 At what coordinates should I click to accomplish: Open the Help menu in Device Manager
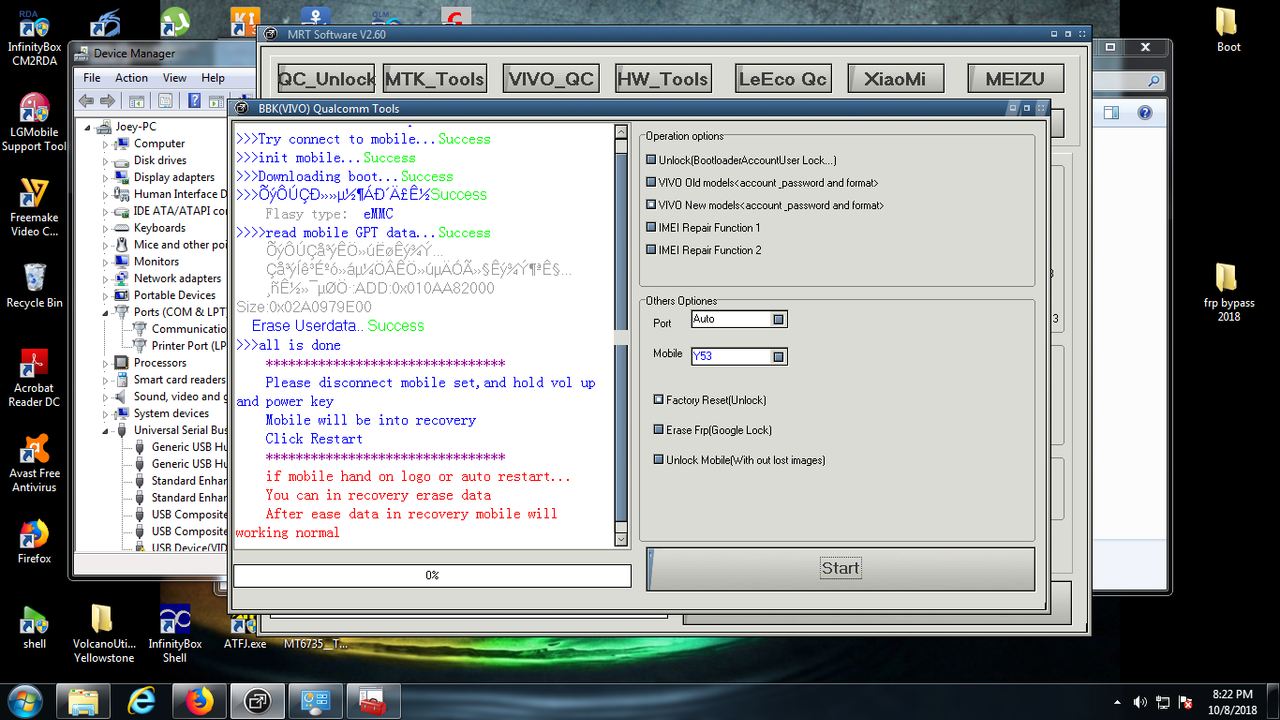click(x=213, y=77)
